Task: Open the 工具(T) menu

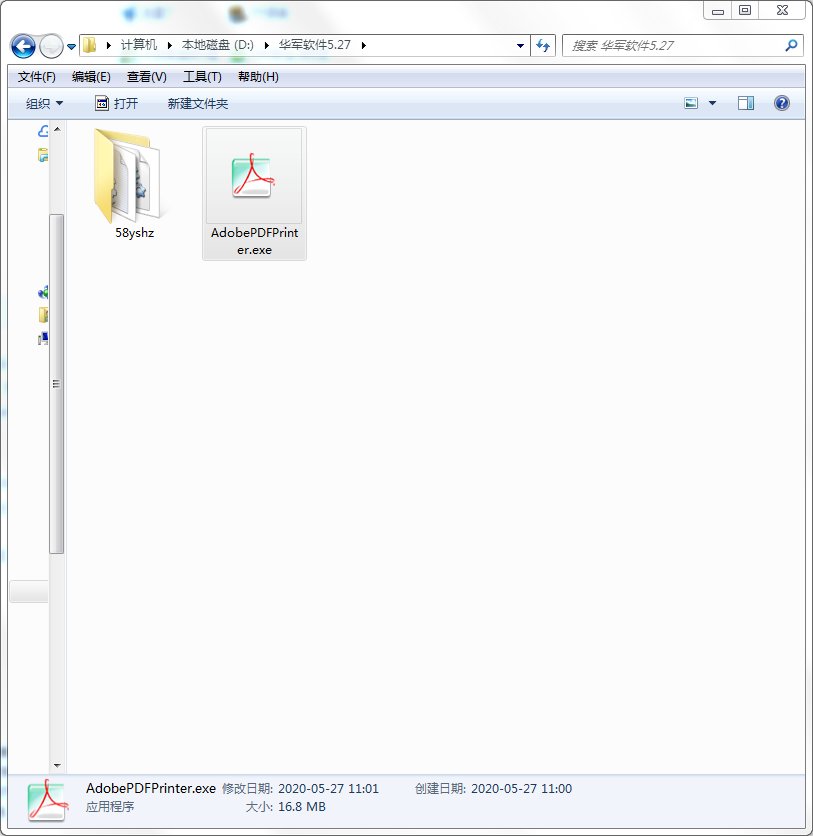Action: coord(202,77)
